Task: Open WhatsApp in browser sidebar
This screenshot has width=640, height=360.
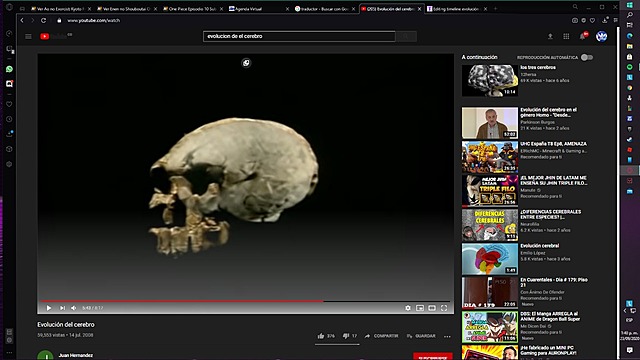Action: (x=9, y=69)
